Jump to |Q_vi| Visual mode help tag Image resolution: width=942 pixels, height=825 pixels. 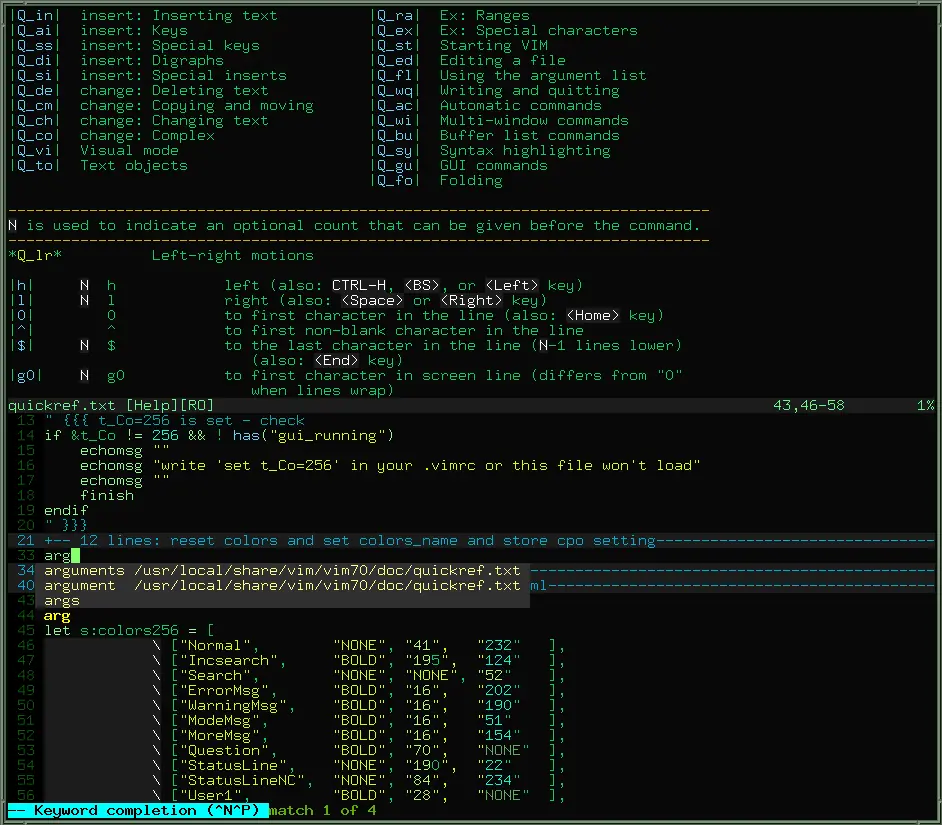(x=35, y=151)
